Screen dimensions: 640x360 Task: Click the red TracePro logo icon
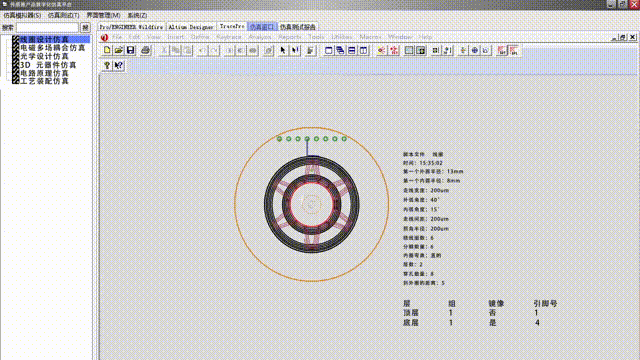click(x=104, y=37)
